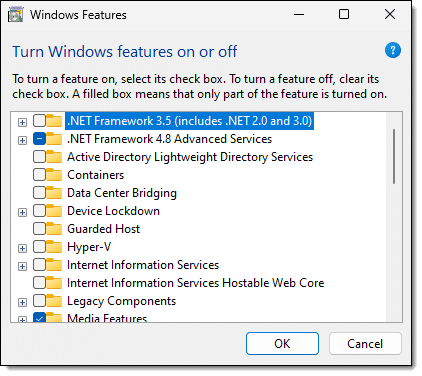
Task: Enable the .NET Framework 3.5 checkbox
Action: click(x=39, y=121)
